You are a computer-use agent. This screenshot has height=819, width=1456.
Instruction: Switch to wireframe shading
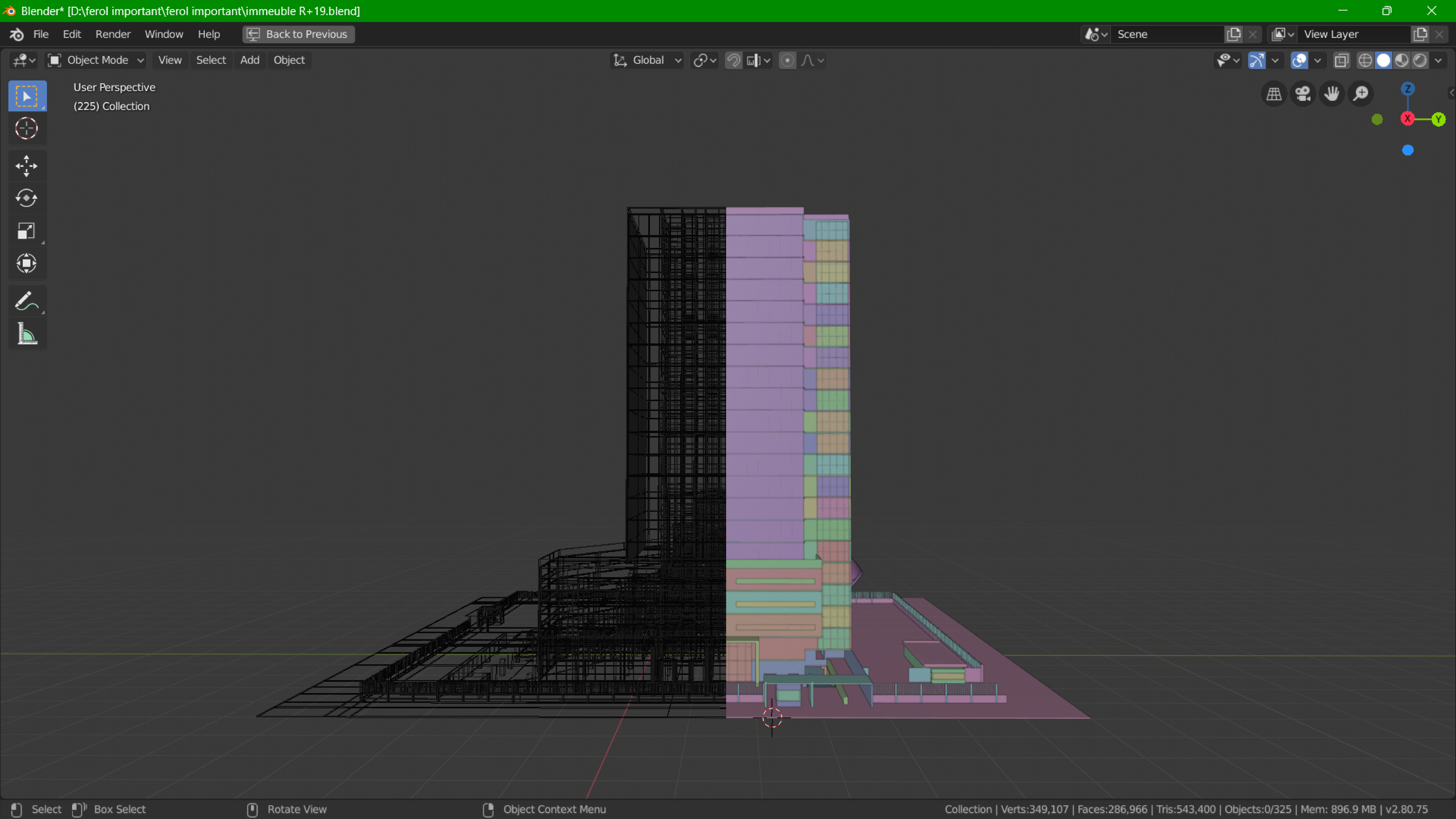point(1365,60)
